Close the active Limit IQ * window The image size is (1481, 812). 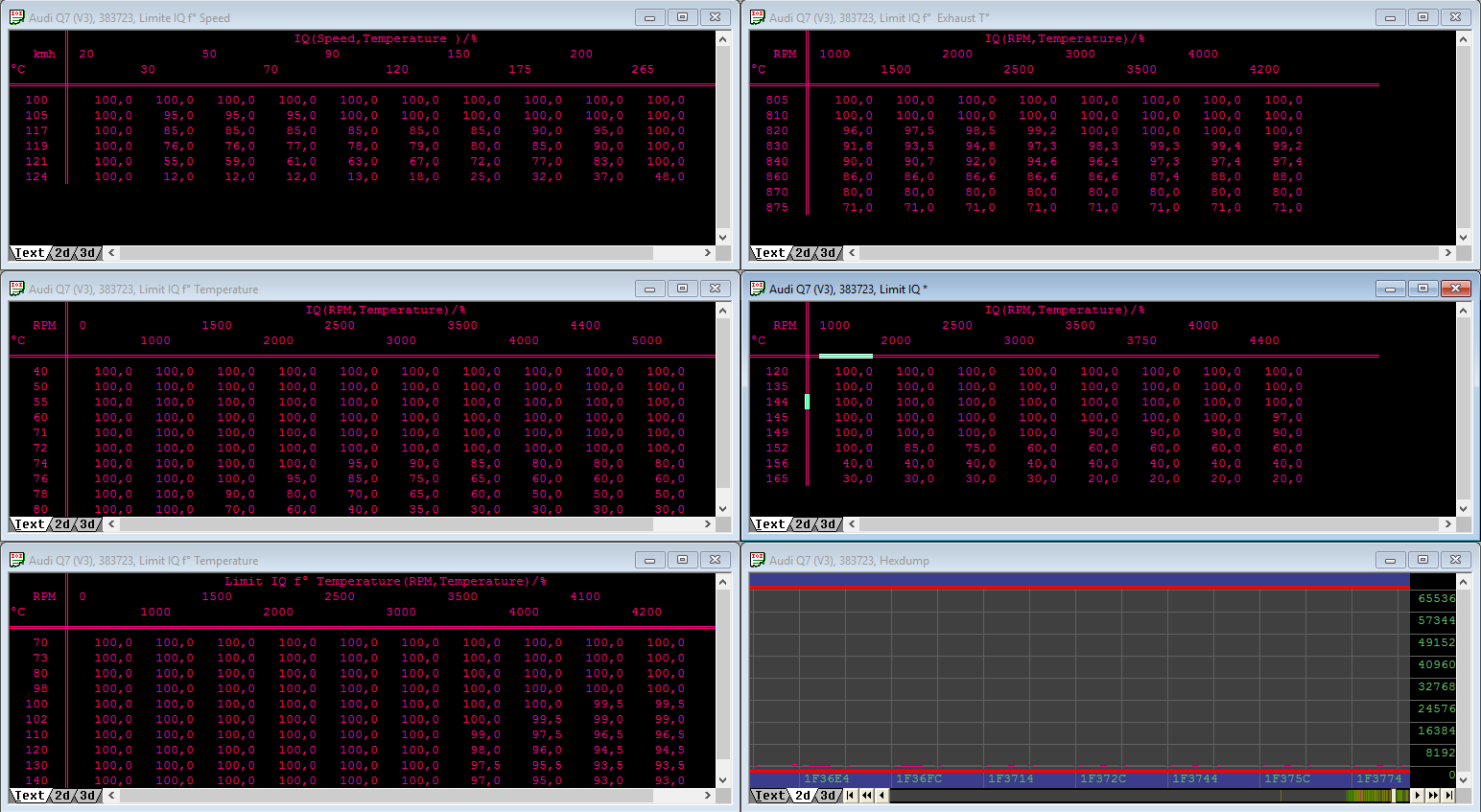point(1455,289)
